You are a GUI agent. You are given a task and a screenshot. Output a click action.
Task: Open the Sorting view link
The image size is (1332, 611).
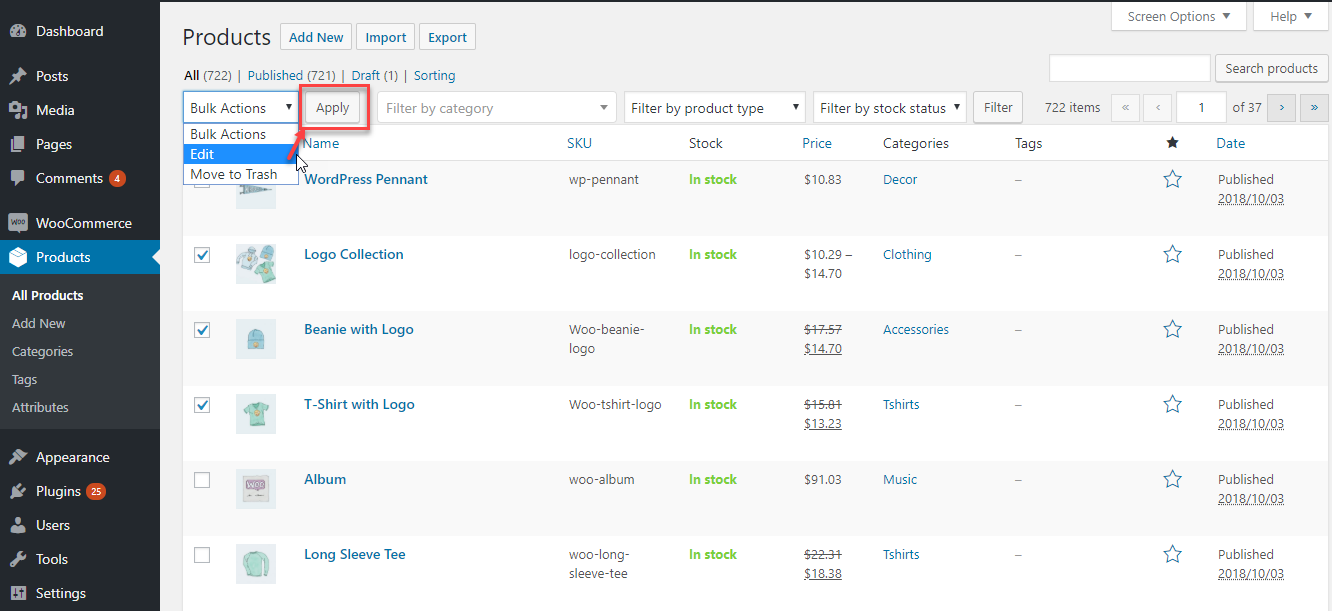tap(434, 75)
